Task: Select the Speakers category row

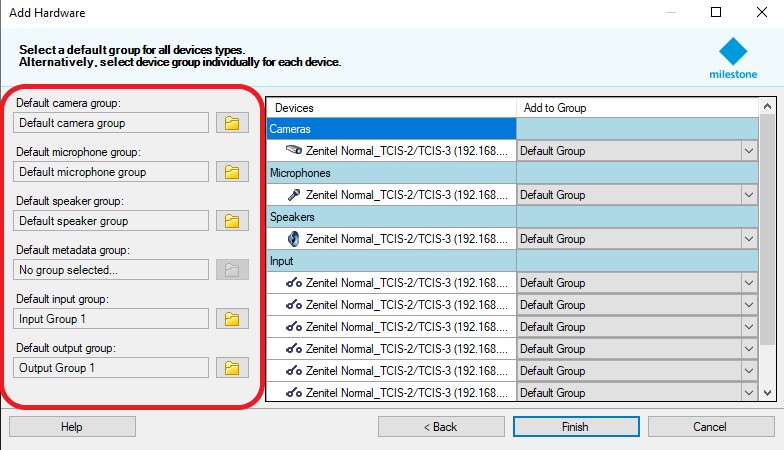Action: point(512,216)
